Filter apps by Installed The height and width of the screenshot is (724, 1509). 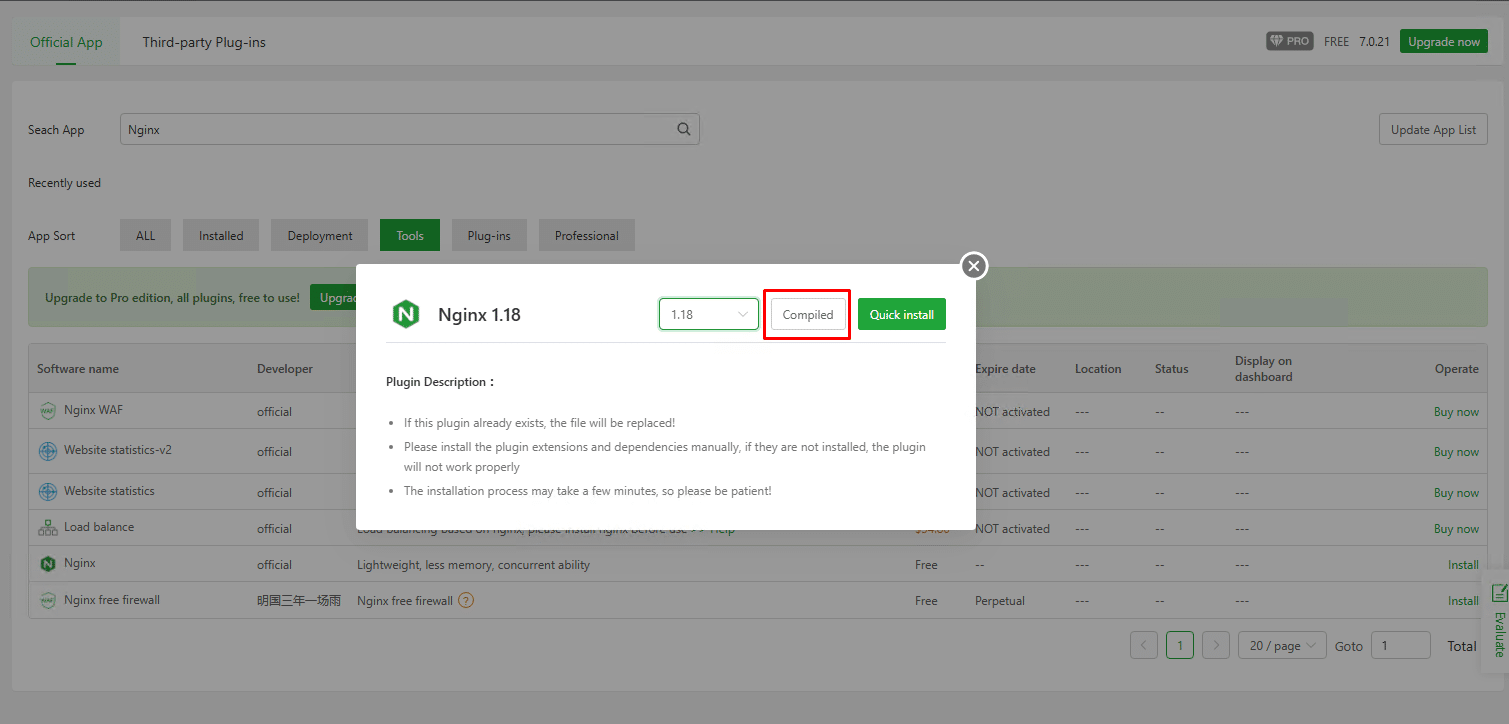tap(221, 236)
